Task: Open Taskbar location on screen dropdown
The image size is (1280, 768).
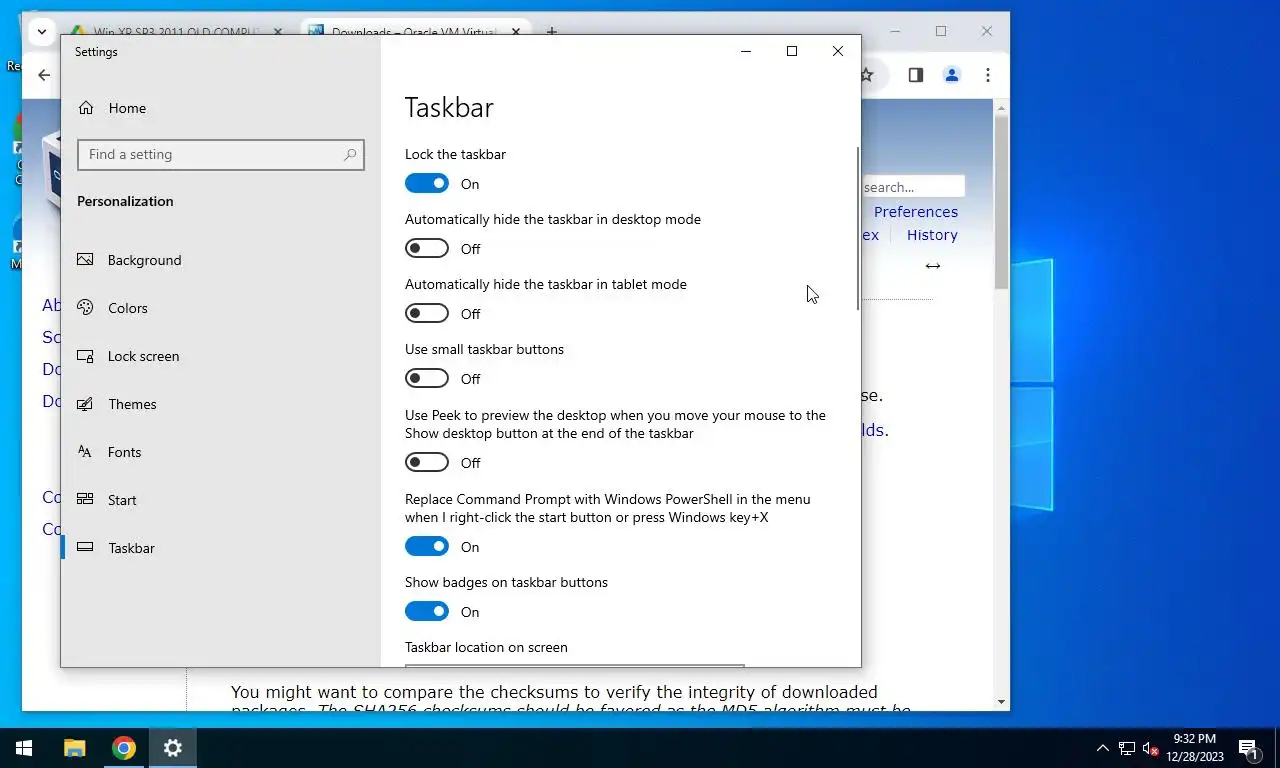Action: pos(575,665)
